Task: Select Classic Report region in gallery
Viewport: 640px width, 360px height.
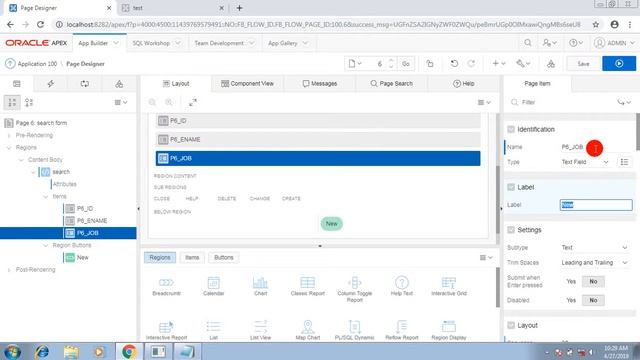Action: pos(307,286)
